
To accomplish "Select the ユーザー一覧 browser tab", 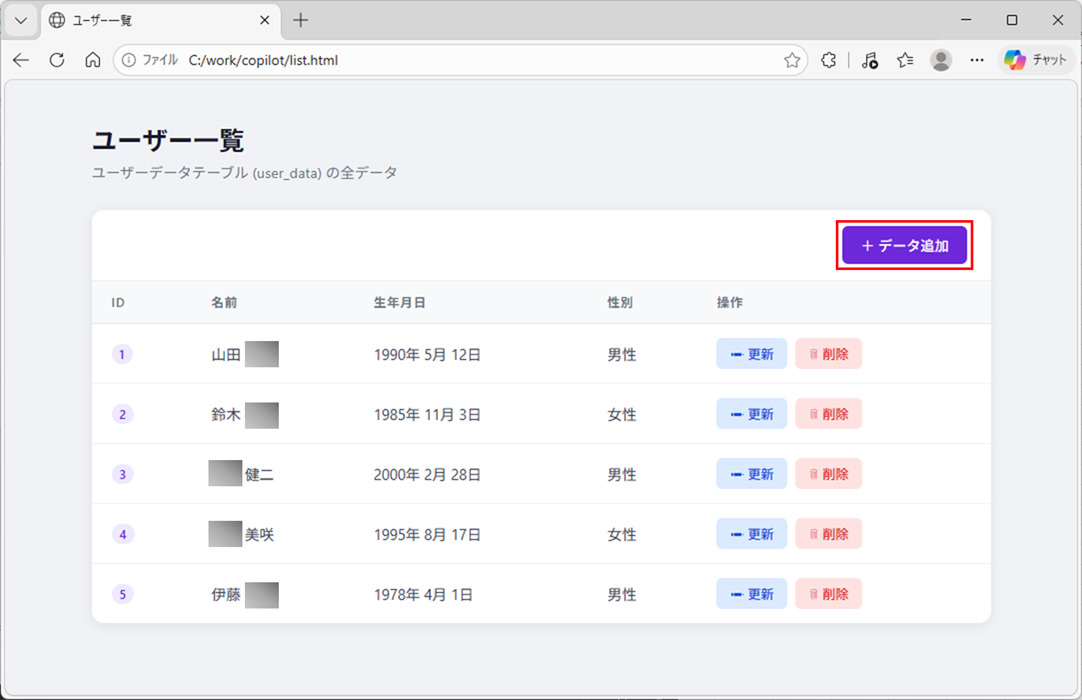I will [x=150, y=20].
